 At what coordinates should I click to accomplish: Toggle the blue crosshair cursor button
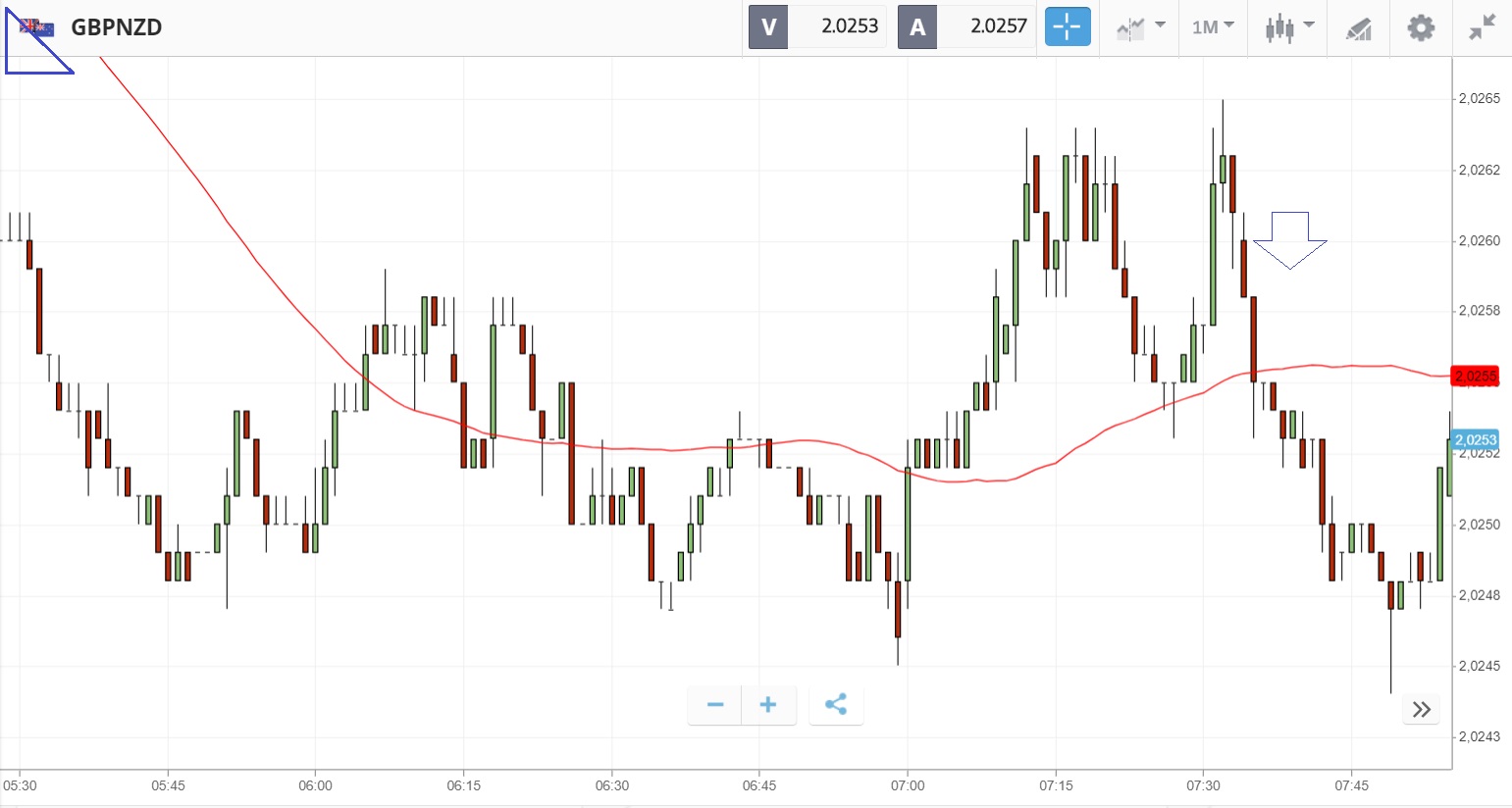(x=1068, y=26)
